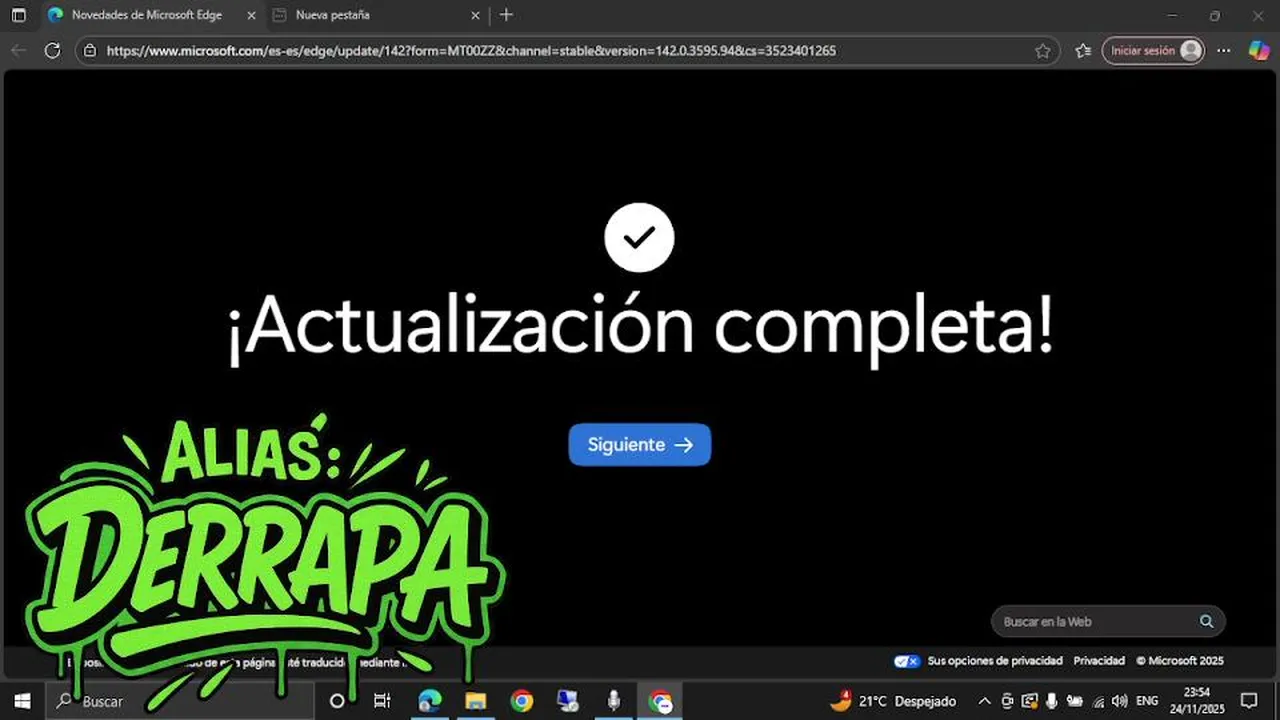1280x720 pixels.
Task: Open the volume speaker tray icon
Action: point(1120,701)
